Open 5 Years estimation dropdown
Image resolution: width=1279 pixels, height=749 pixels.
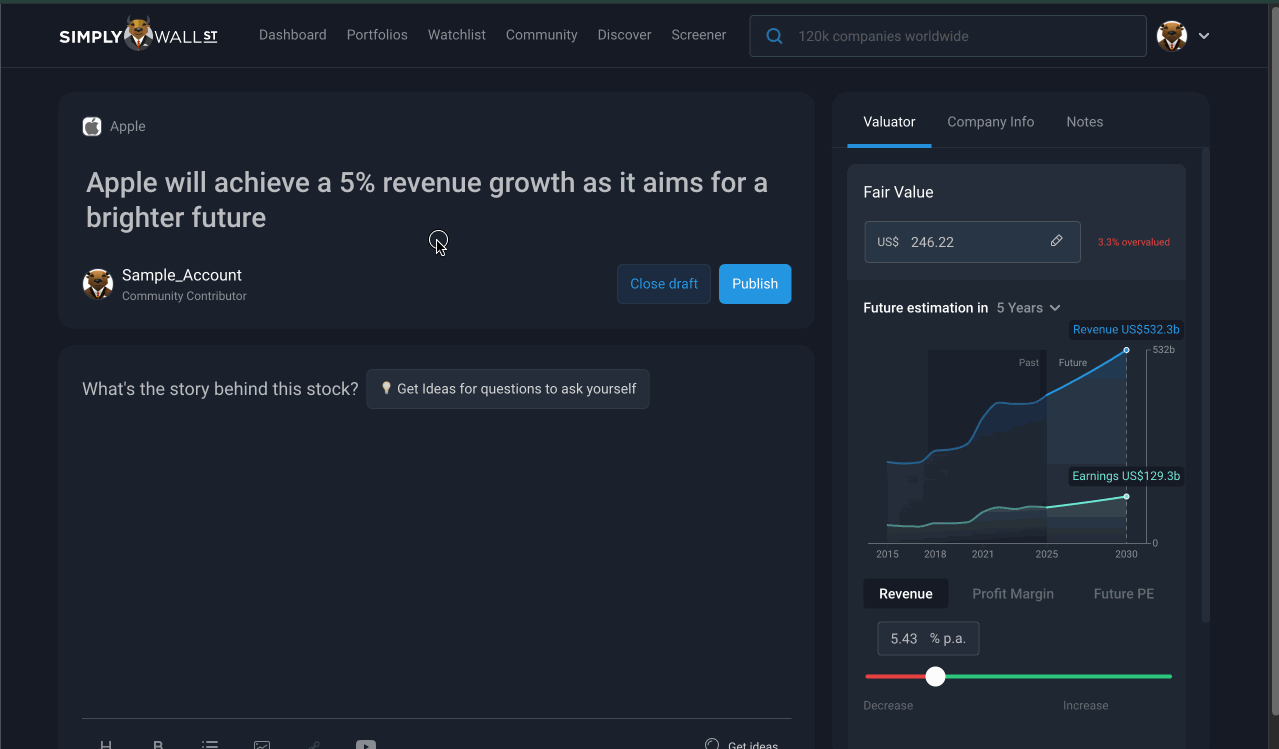tap(1029, 308)
